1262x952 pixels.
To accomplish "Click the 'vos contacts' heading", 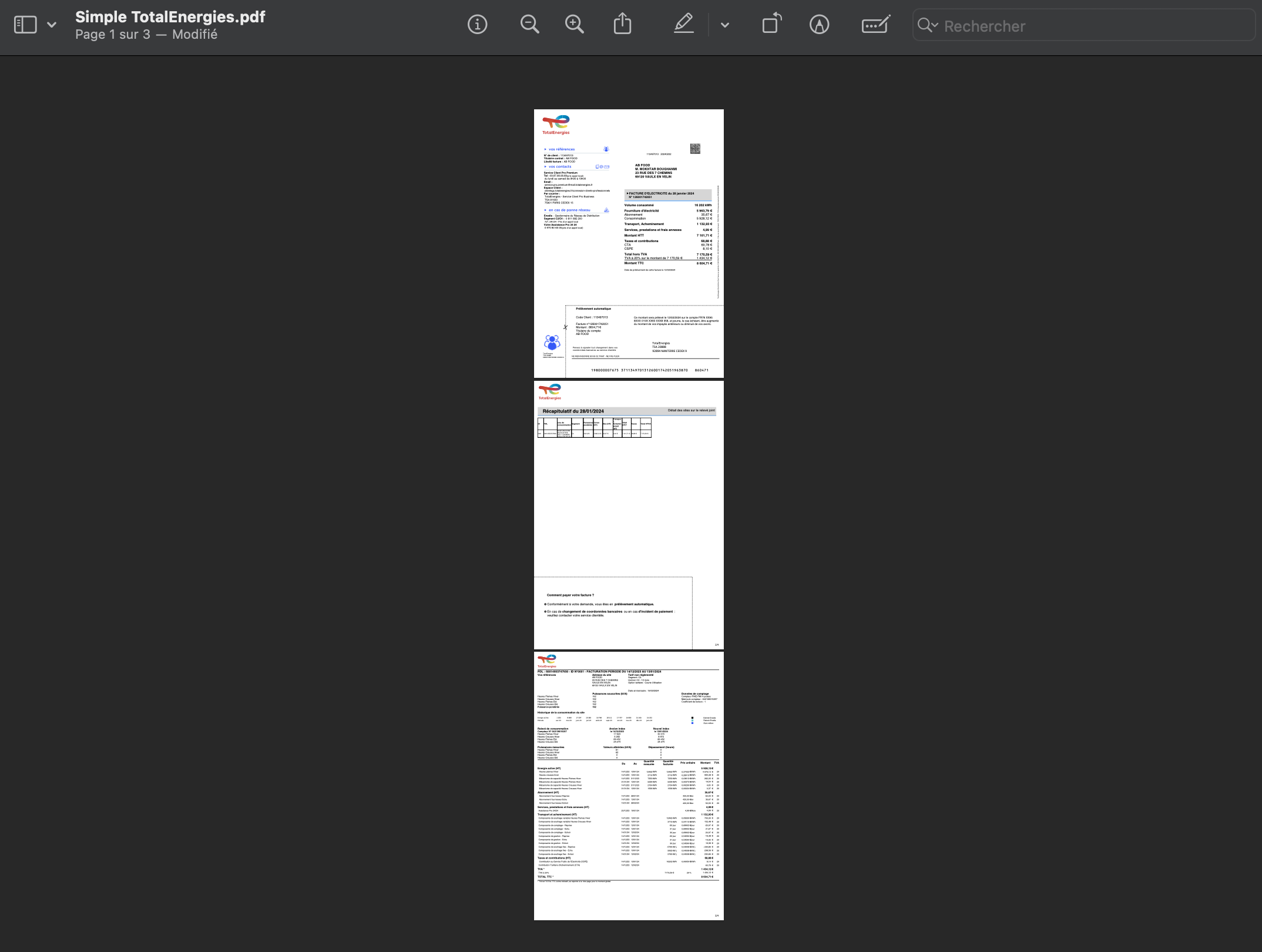I will [x=560, y=167].
